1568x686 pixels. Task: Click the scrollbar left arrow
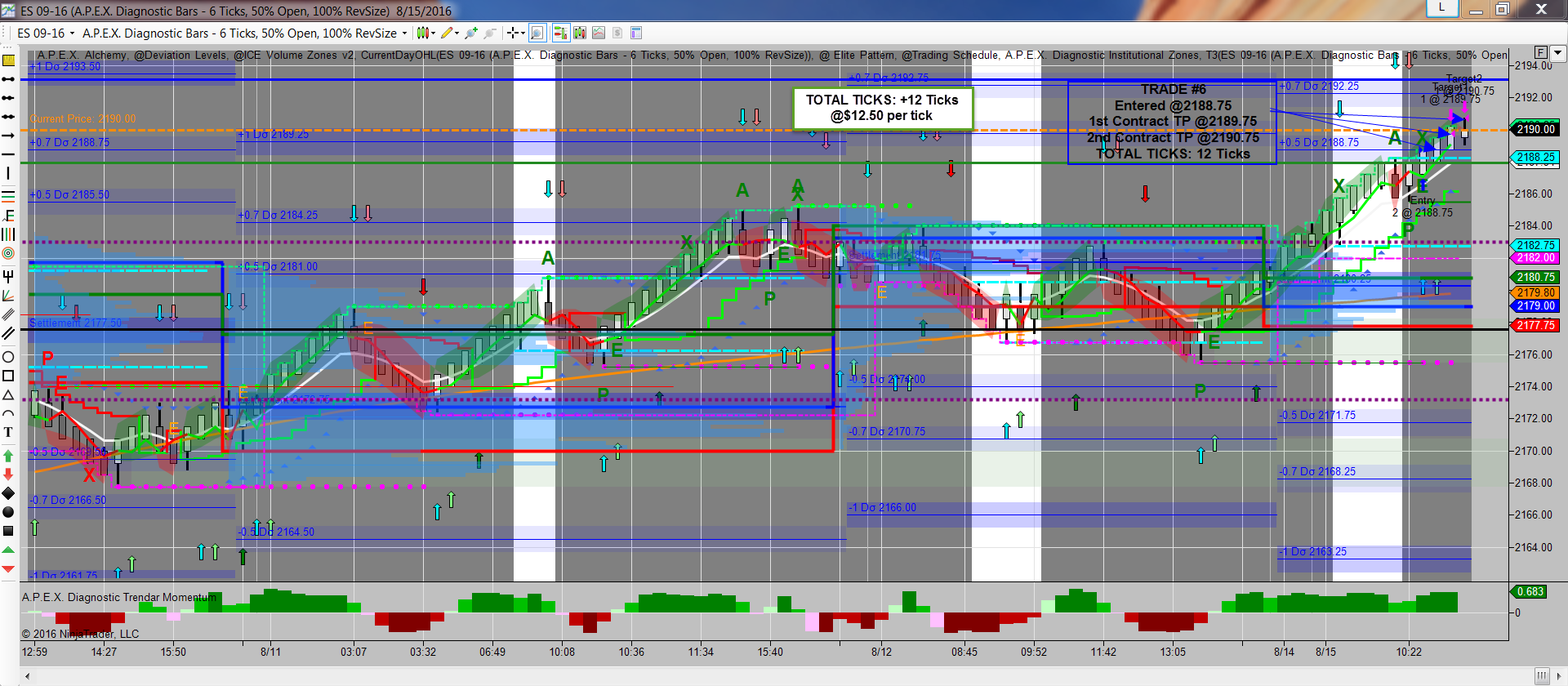(x=27, y=676)
